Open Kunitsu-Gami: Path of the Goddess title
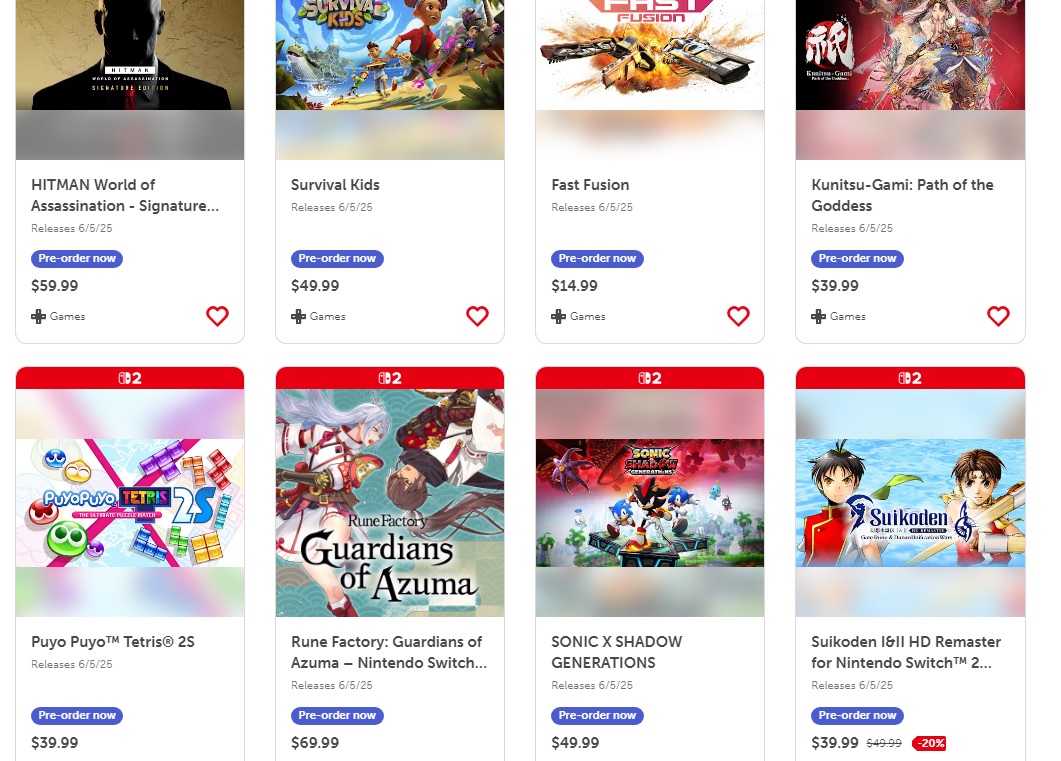1061x761 pixels. pyautogui.click(x=902, y=195)
